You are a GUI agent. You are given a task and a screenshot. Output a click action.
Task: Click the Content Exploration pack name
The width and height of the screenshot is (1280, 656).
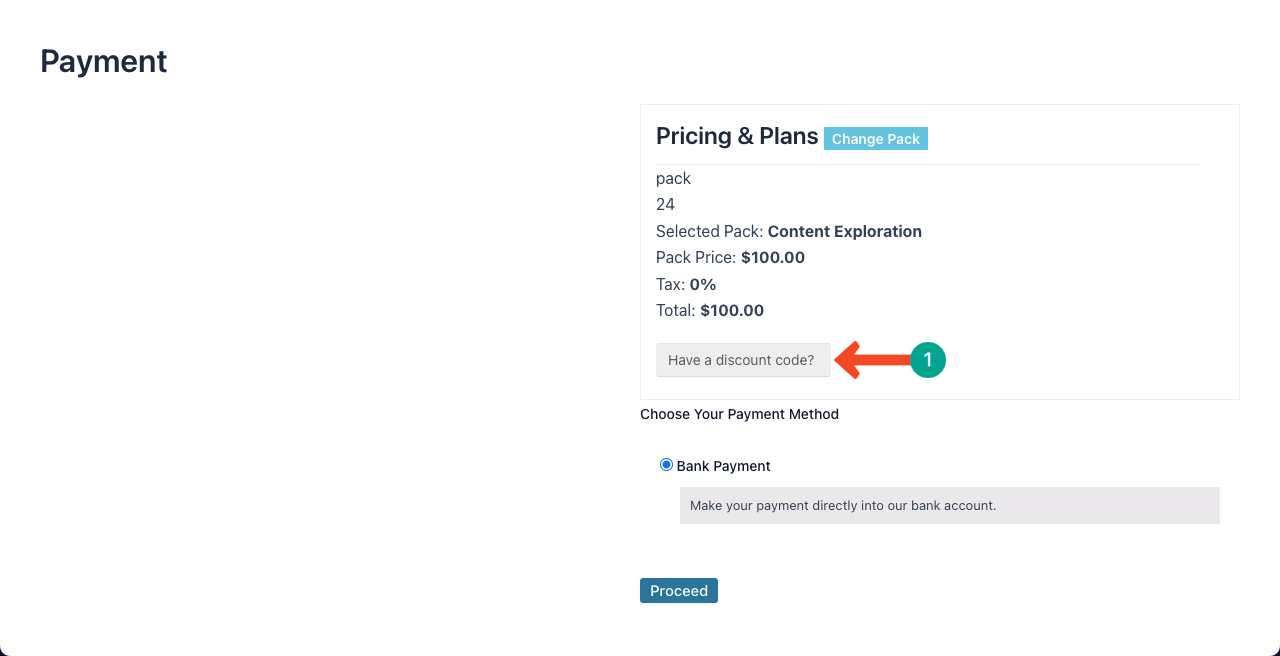pyautogui.click(x=844, y=231)
